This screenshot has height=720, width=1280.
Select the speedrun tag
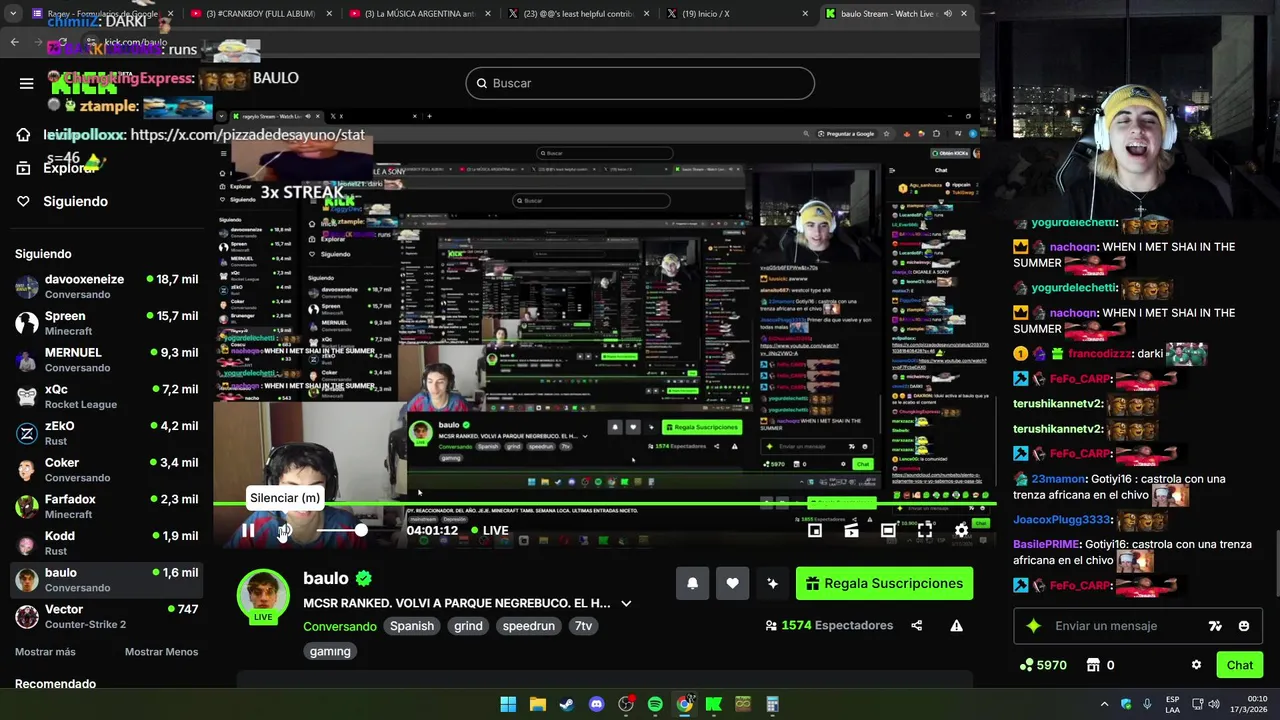(529, 626)
